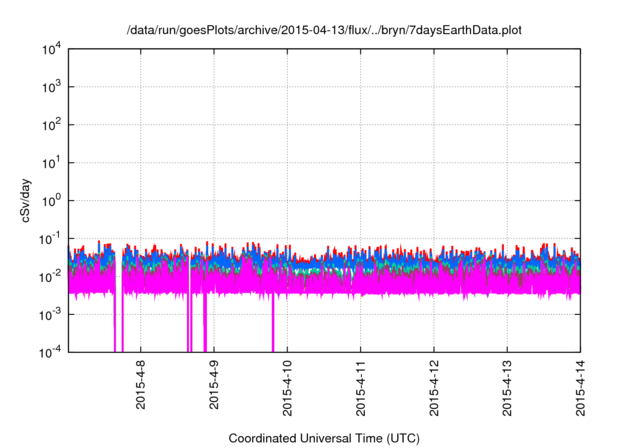Click the 10^-2 y-axis tick label
This screenshot has height=448, width=640.
[x=50, y=277]
